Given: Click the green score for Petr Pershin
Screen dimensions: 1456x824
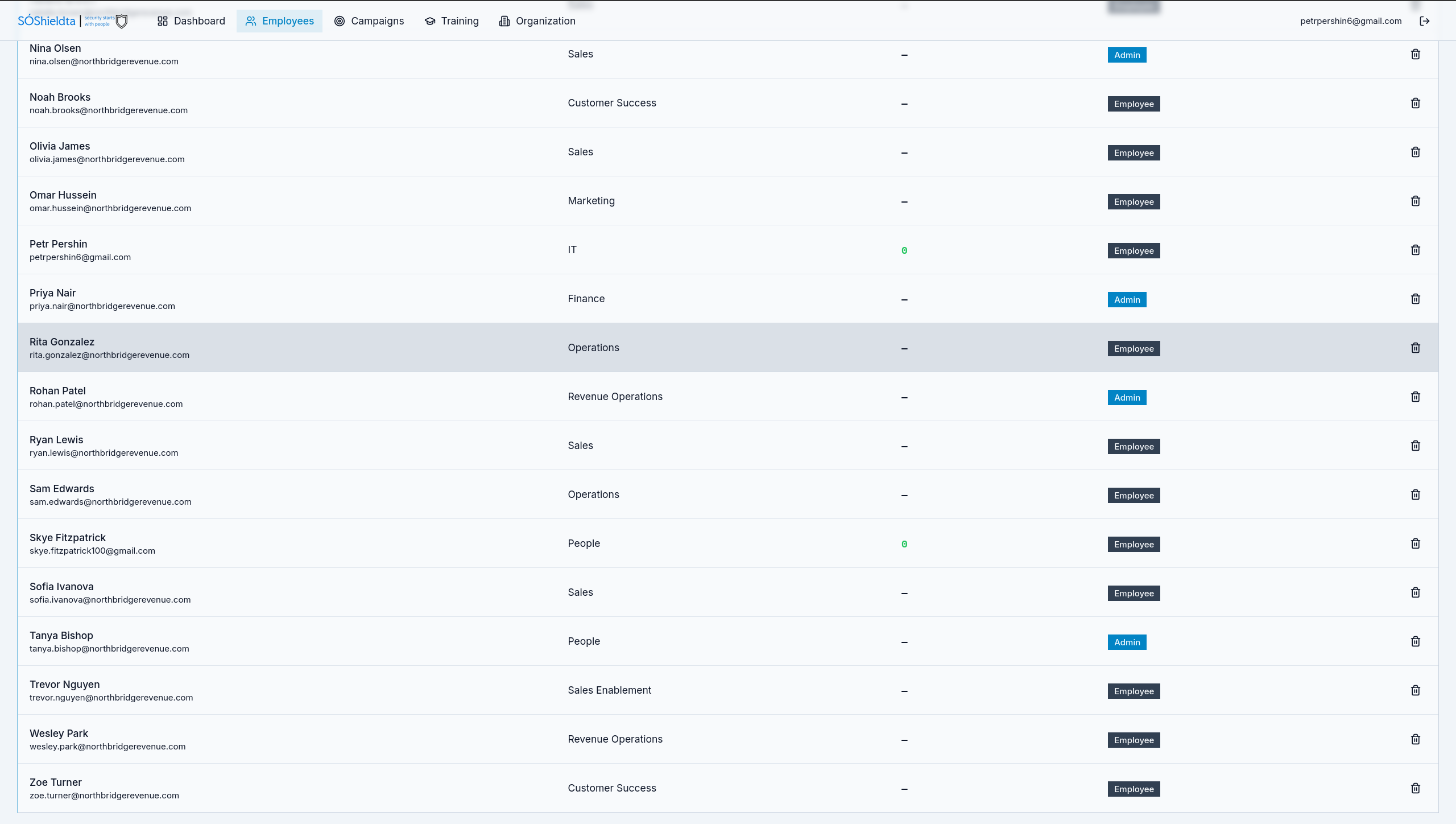Looking at the screenshot, I should [x=904, y=251].
